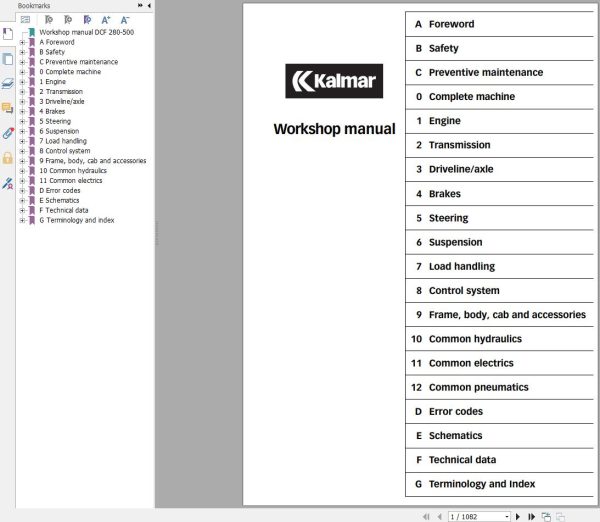The width and height of the screenshot is (600, 522).
Task: Select the 6 Suspension bookmark
Action: click(59, 131)
